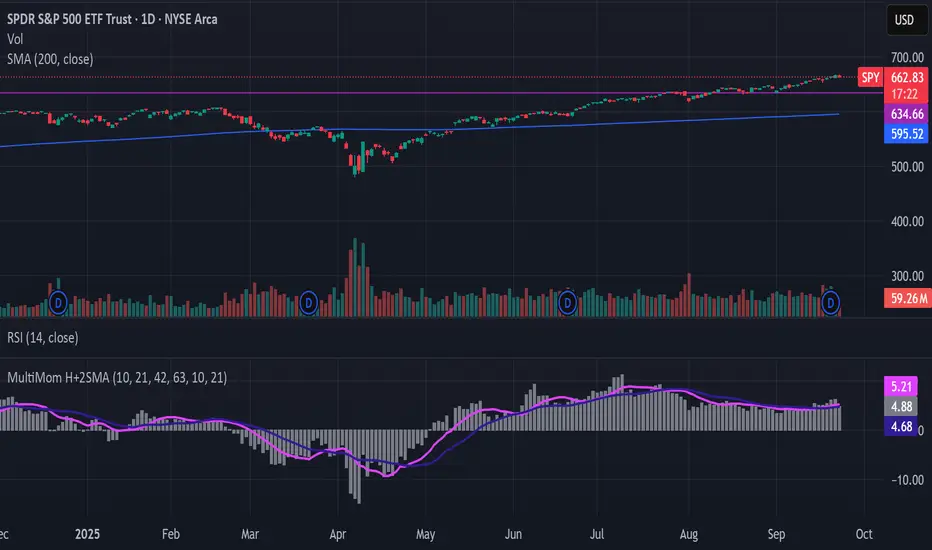Open the mid-September dividend marker
Screen dimensions: 932x550
(830, 303)
